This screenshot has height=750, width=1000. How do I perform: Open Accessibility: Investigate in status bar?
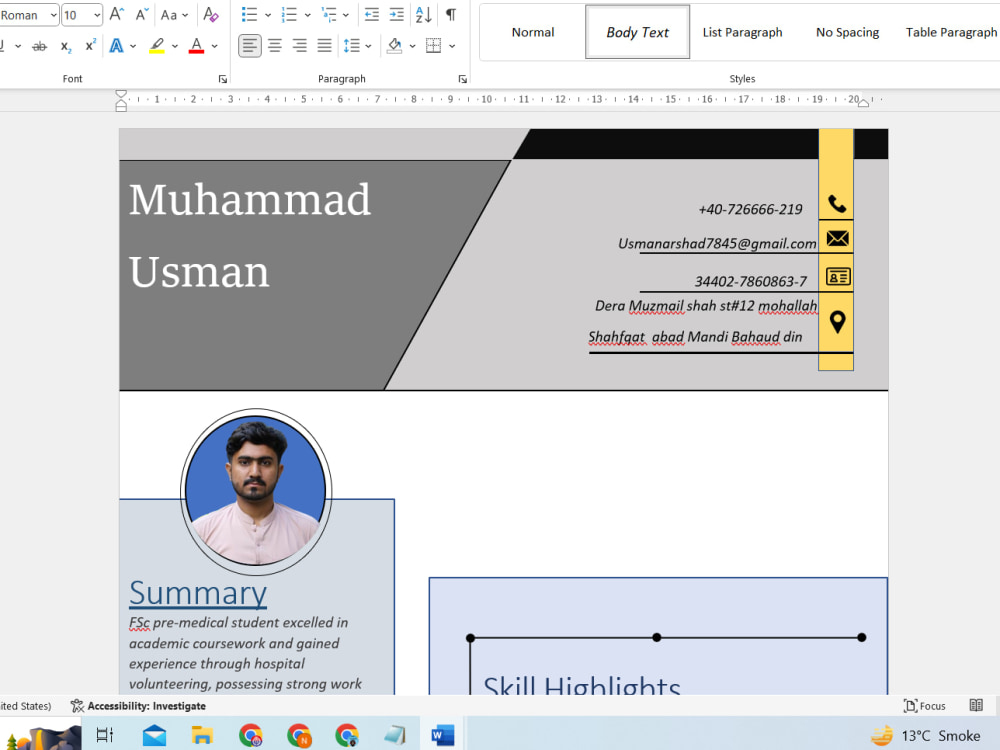pos(138,706)
